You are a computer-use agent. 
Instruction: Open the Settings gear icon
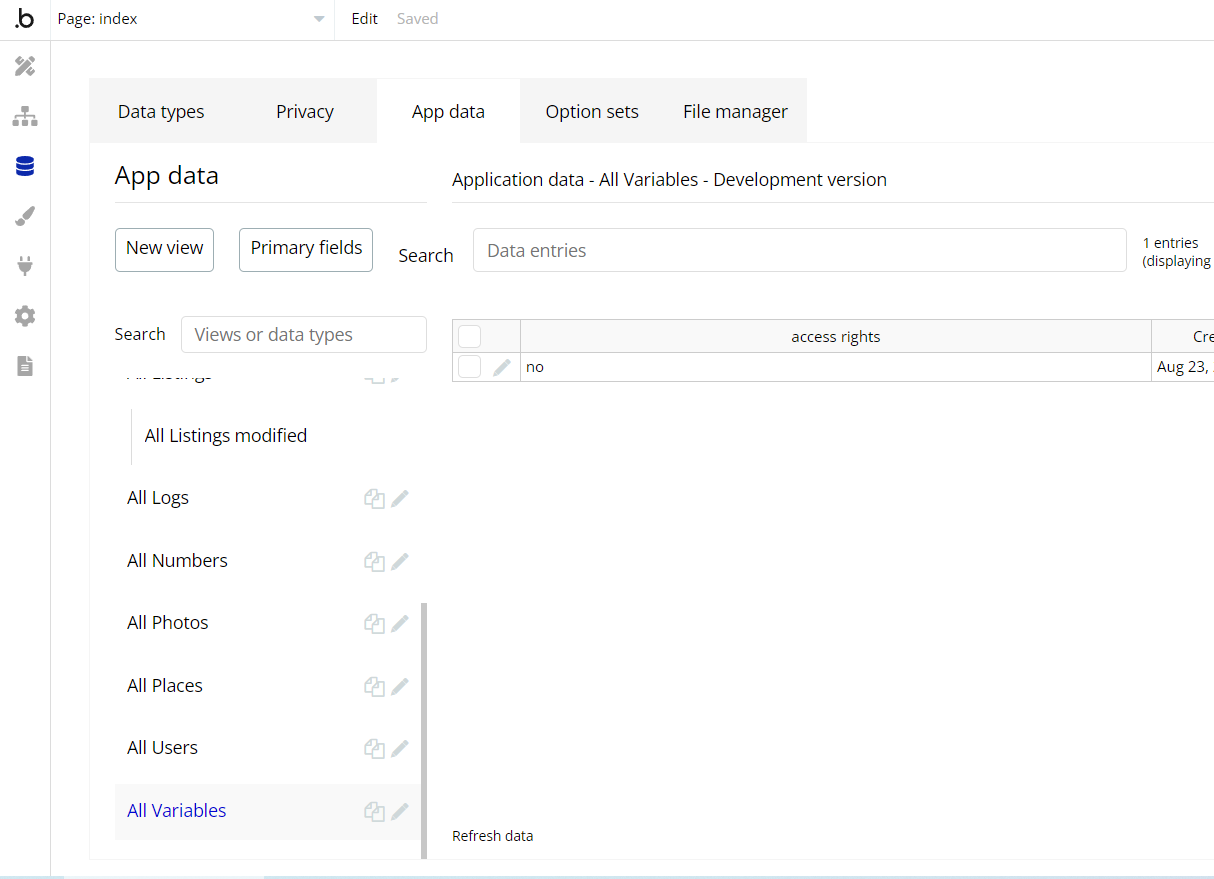[x=25, y=316]
